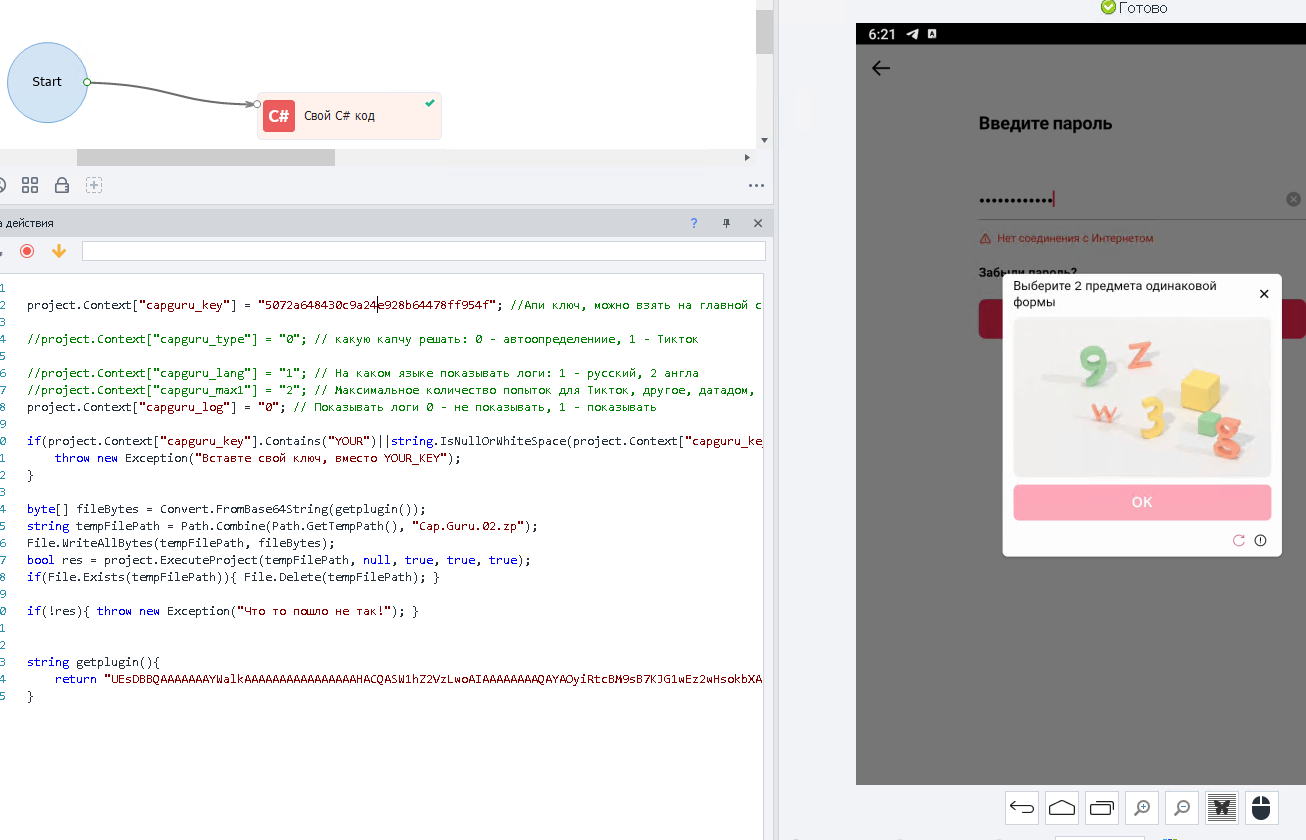Zoom in the emulator screen
This screenshot has height=840, width=1306.
point(1142,807)
